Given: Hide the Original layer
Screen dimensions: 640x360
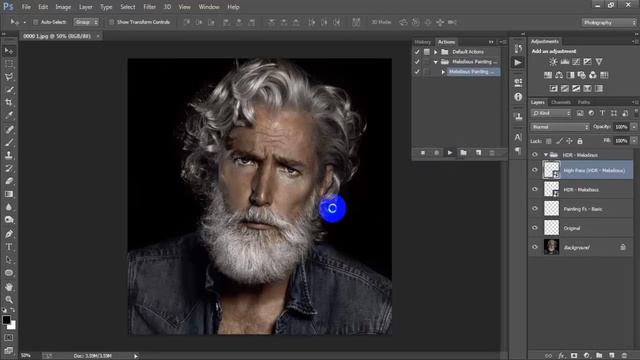Looking at the screenshot, I should (x=535, y=228).
